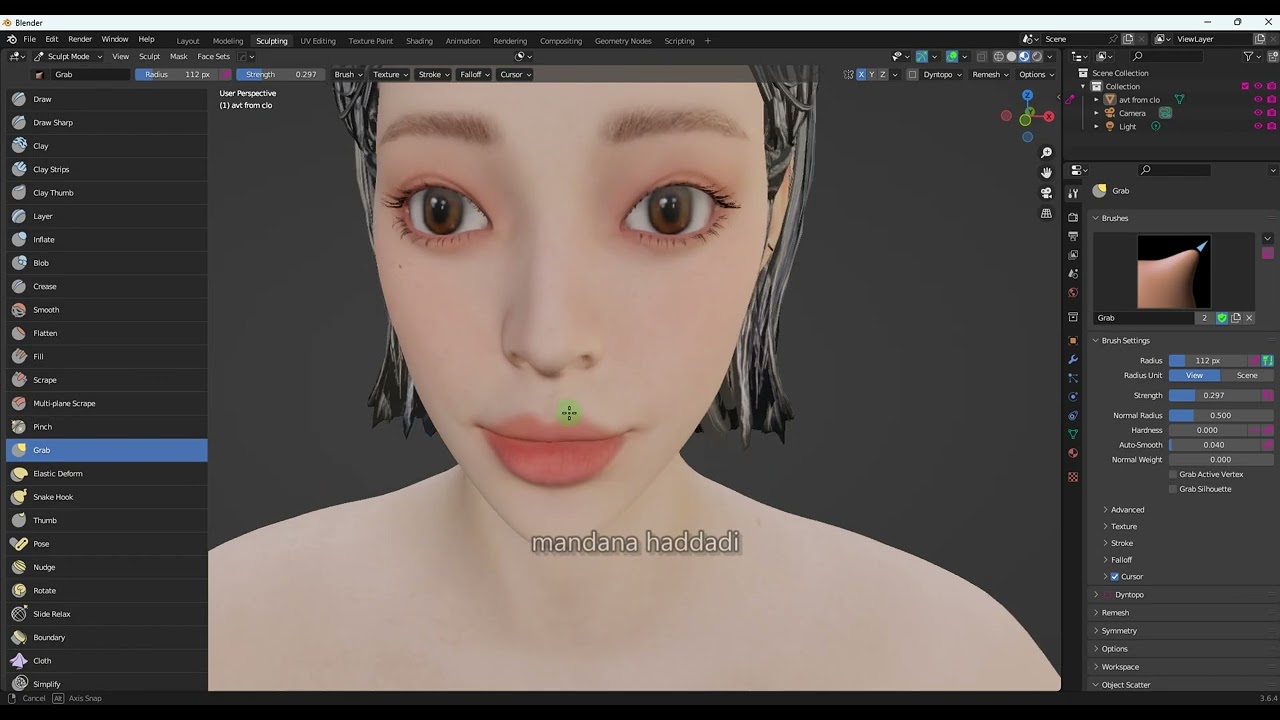Select the Multi-plane Scrape brush
This screenshot has height=720, width=1280.
click(x=106, y=403)
